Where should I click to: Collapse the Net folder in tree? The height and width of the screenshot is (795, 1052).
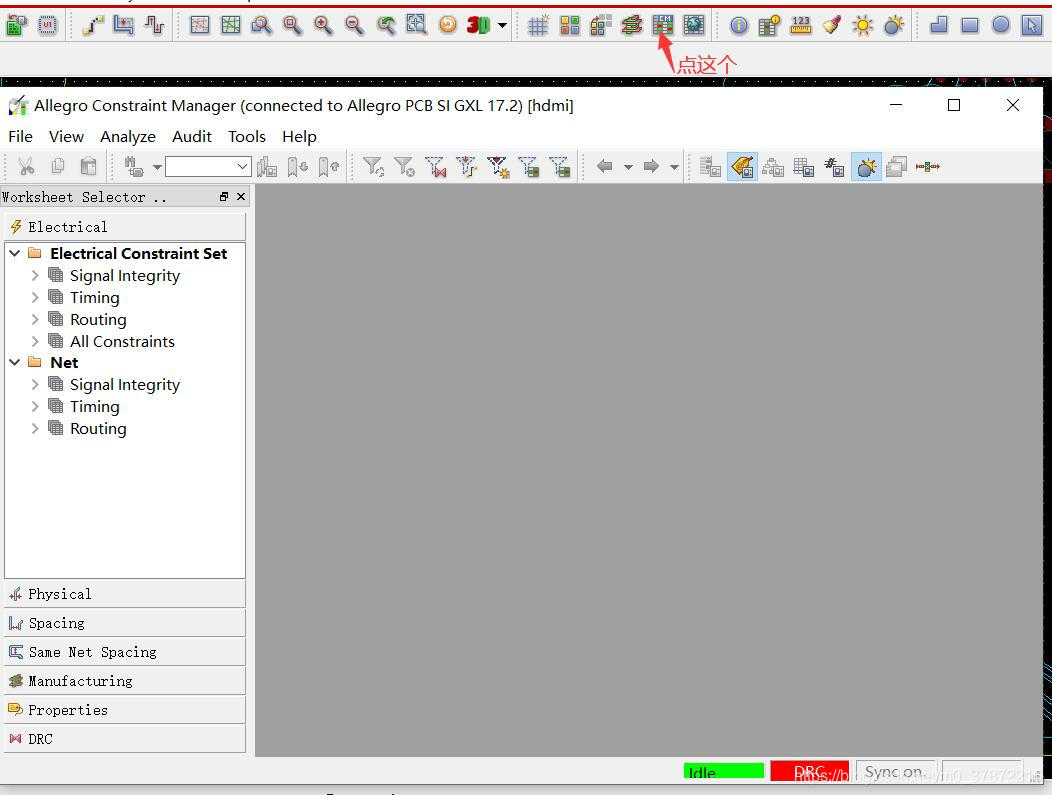pyautogui.click(x=15, y=362)
